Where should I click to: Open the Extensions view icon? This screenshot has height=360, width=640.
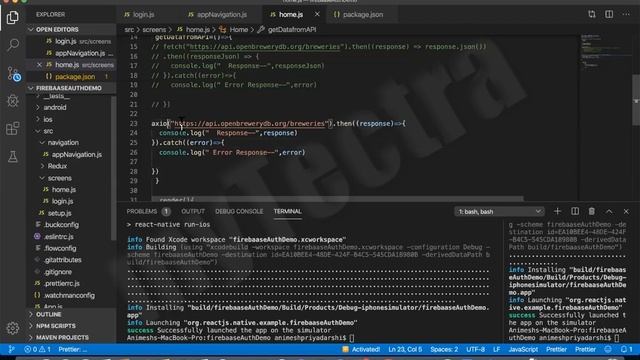(13, 129)
